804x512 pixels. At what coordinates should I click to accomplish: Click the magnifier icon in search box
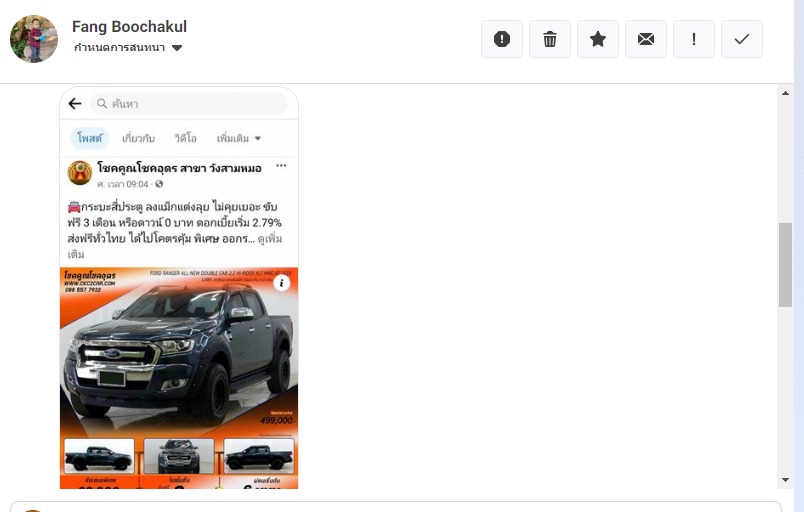(x=102, y=104)
